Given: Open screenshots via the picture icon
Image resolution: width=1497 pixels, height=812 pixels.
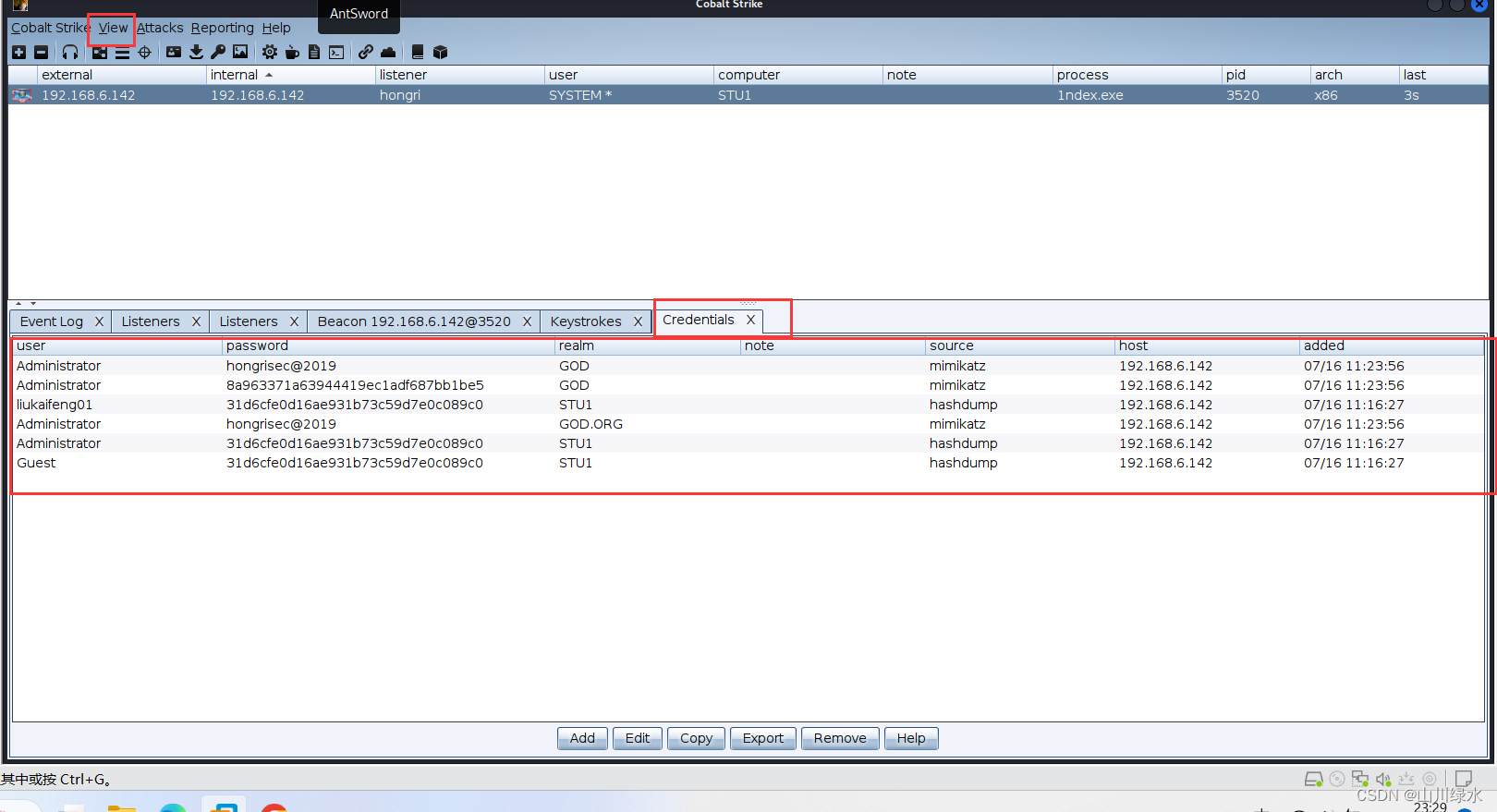Looking at the screenshot, I should (x=240, y=53).
